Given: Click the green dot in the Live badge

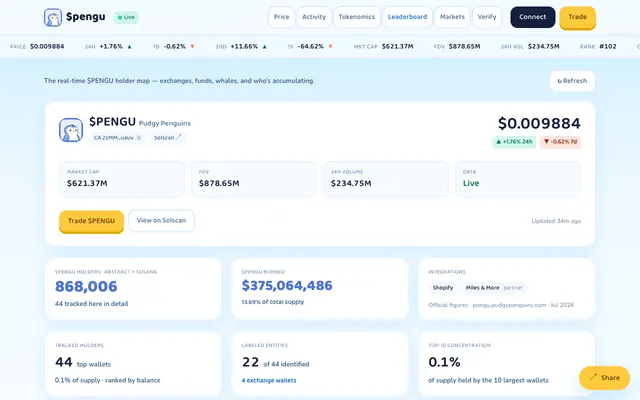Looking at the screenshot, I should point(120,18).
